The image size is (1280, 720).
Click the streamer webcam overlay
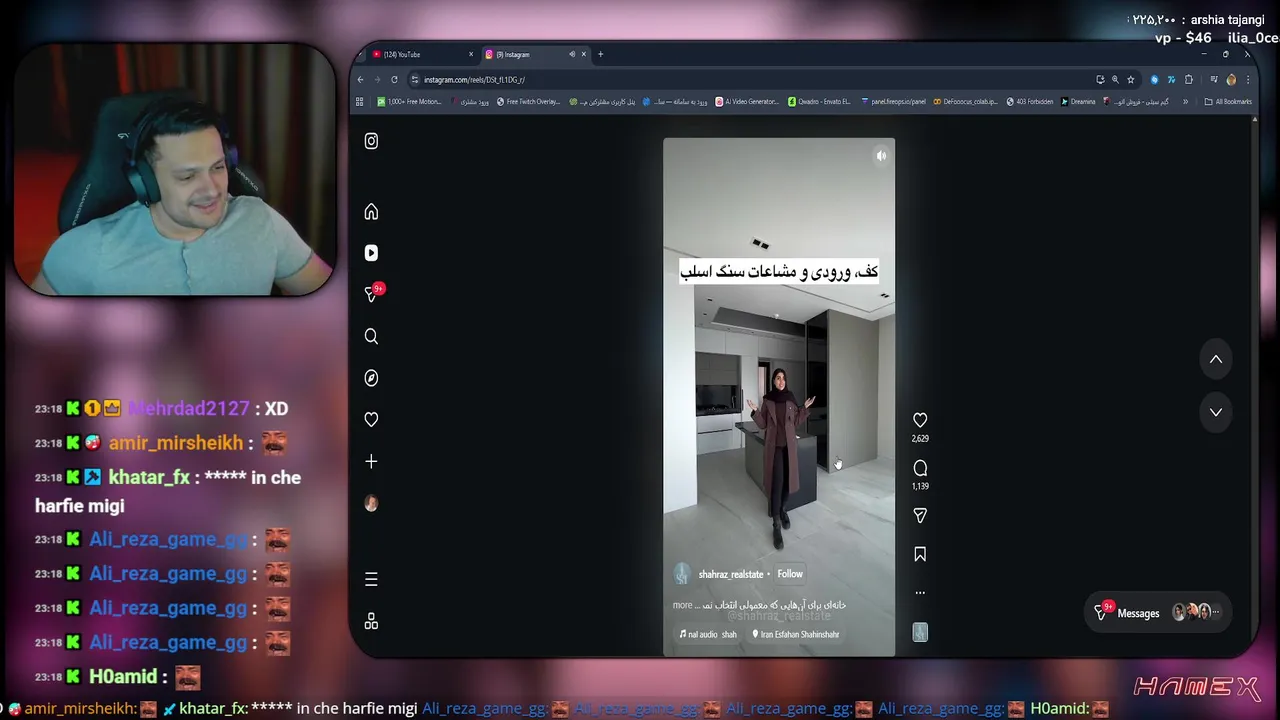[x=174, y=171]
